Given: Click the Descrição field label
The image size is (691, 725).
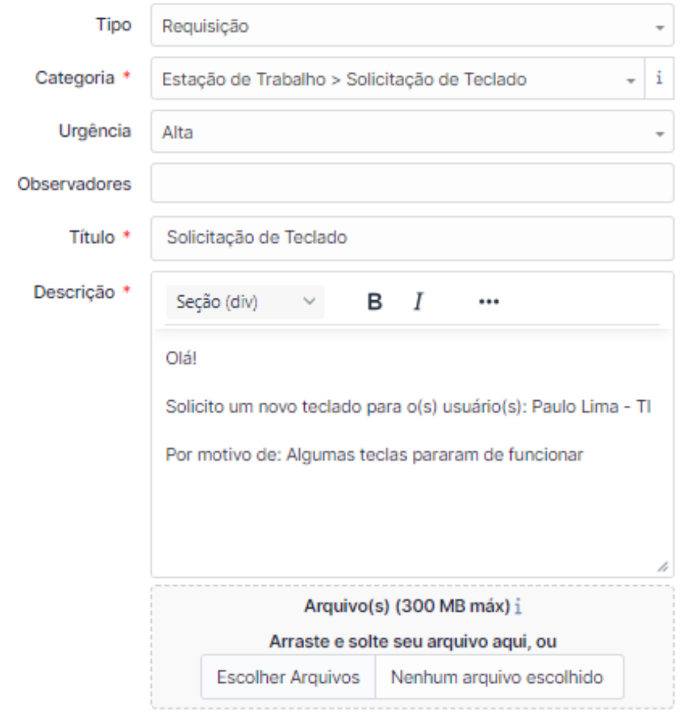Looking at the screenshot, I should point(74,292).
